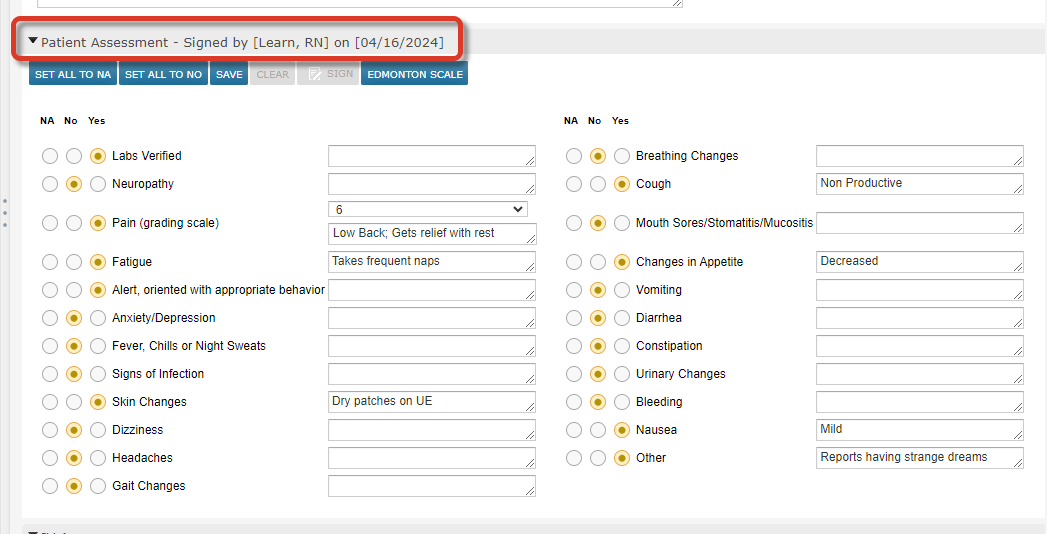Save the Patient Assessment form
Screen dimensions: 1047x534
pyautogui.click(x=229, y=74)
